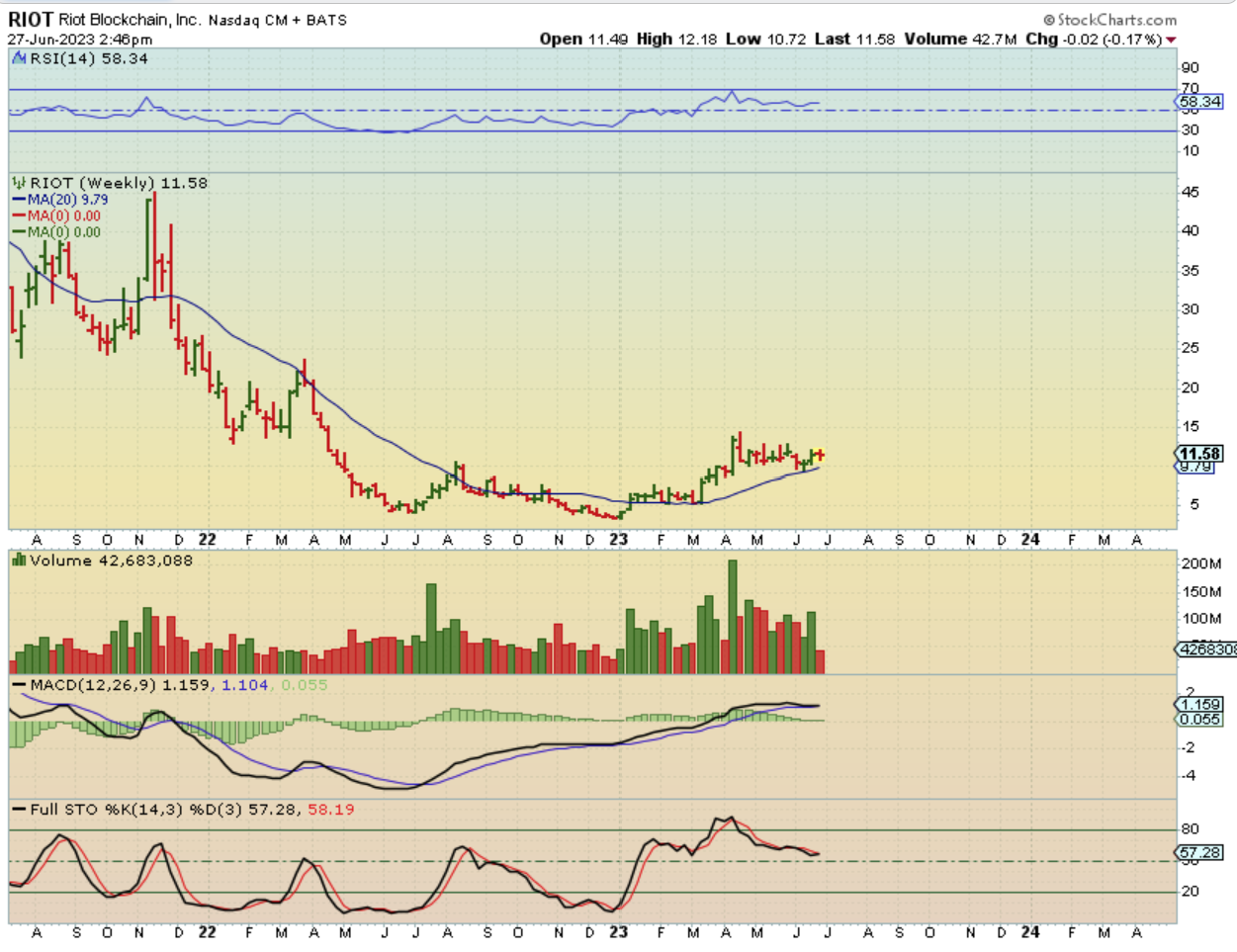The width and height of the screenshot is (1237, 952).
Task: Click the 45 price level on the price axis
Action: tap(1190, 192)
